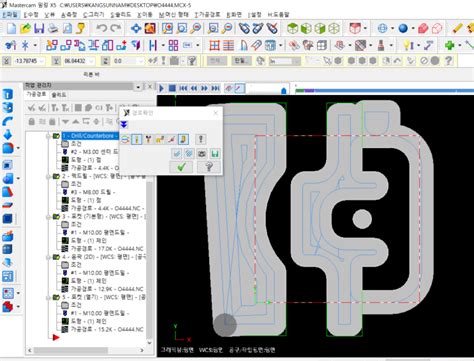Click the help question mark button in the backplot dialog

pos(209,167)
